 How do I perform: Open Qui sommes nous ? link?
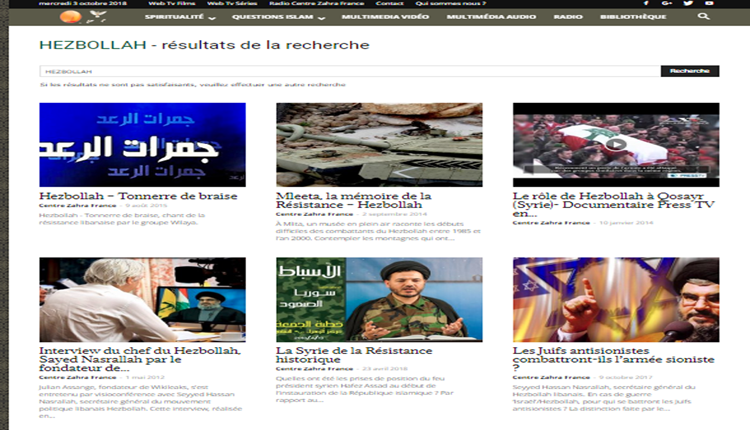(x=451, y=3)
